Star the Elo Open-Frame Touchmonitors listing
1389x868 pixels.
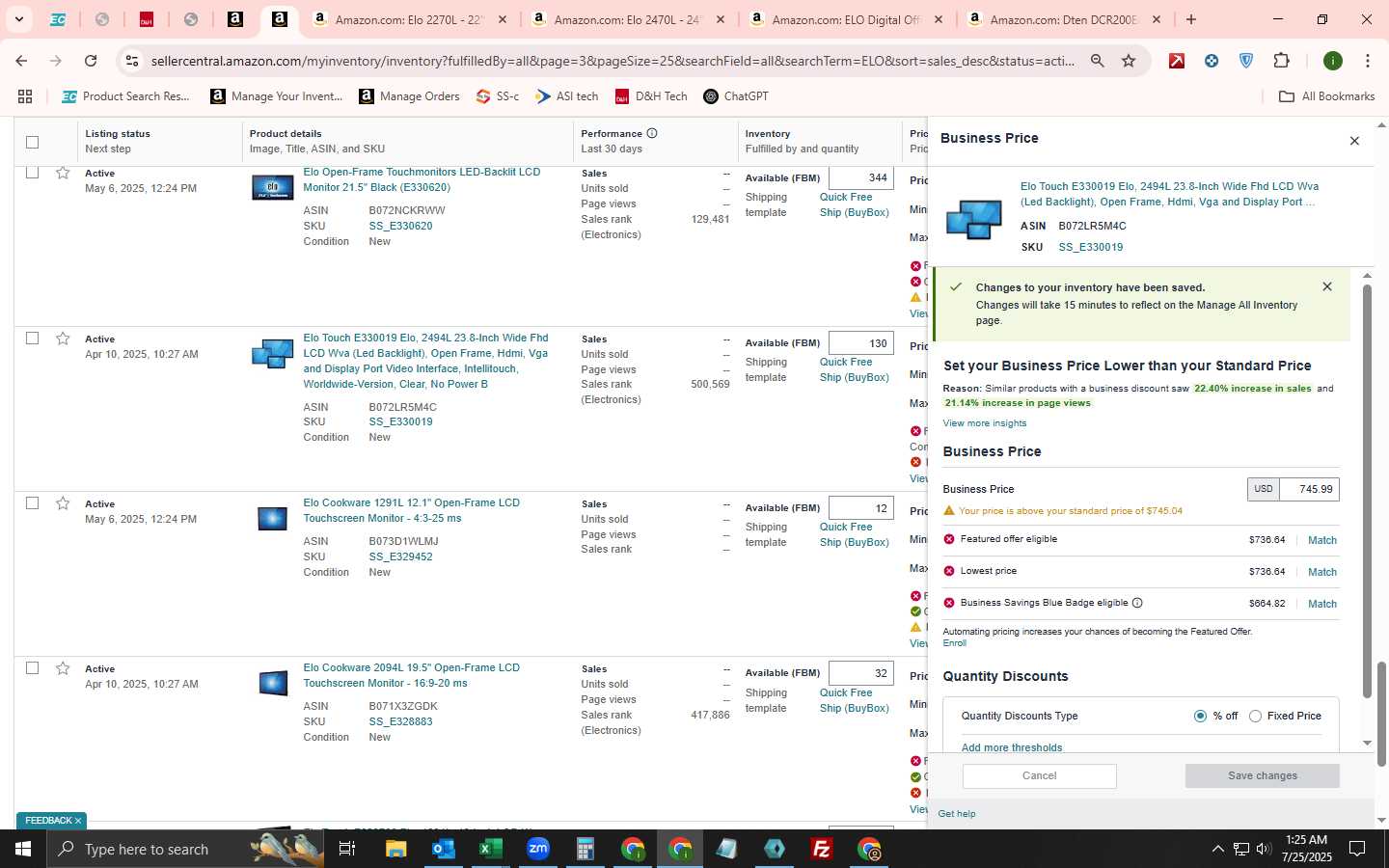[x=63, y=173]
